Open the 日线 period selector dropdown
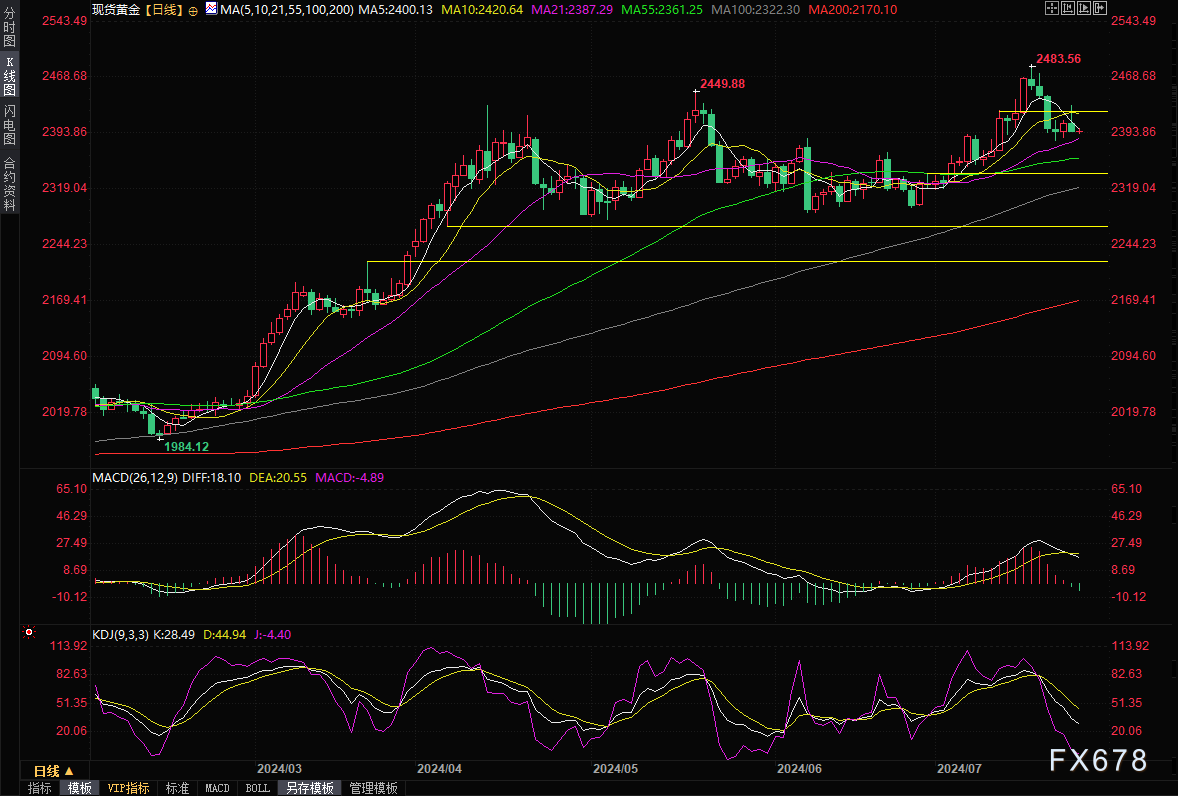Screen dimensions: 1178x796 53,771
